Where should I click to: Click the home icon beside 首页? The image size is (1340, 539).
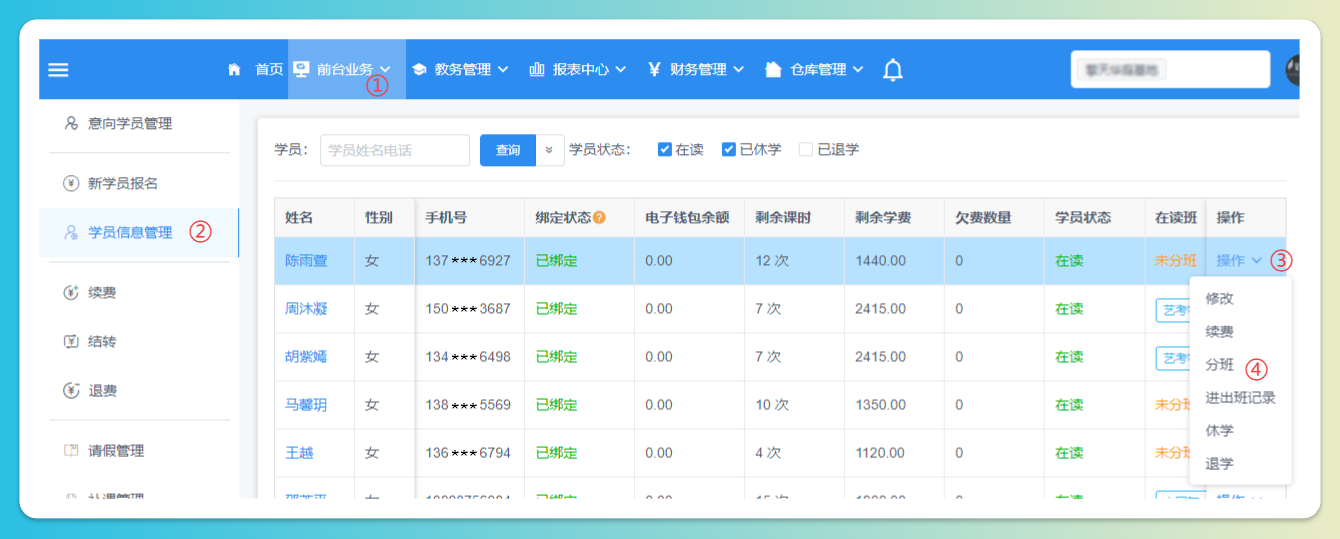(x=234, y=69)
